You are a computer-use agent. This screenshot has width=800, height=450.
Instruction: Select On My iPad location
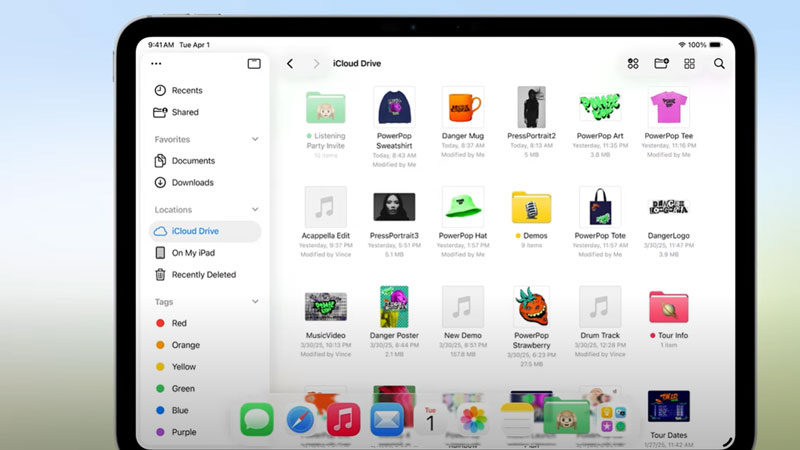(205, 253)
